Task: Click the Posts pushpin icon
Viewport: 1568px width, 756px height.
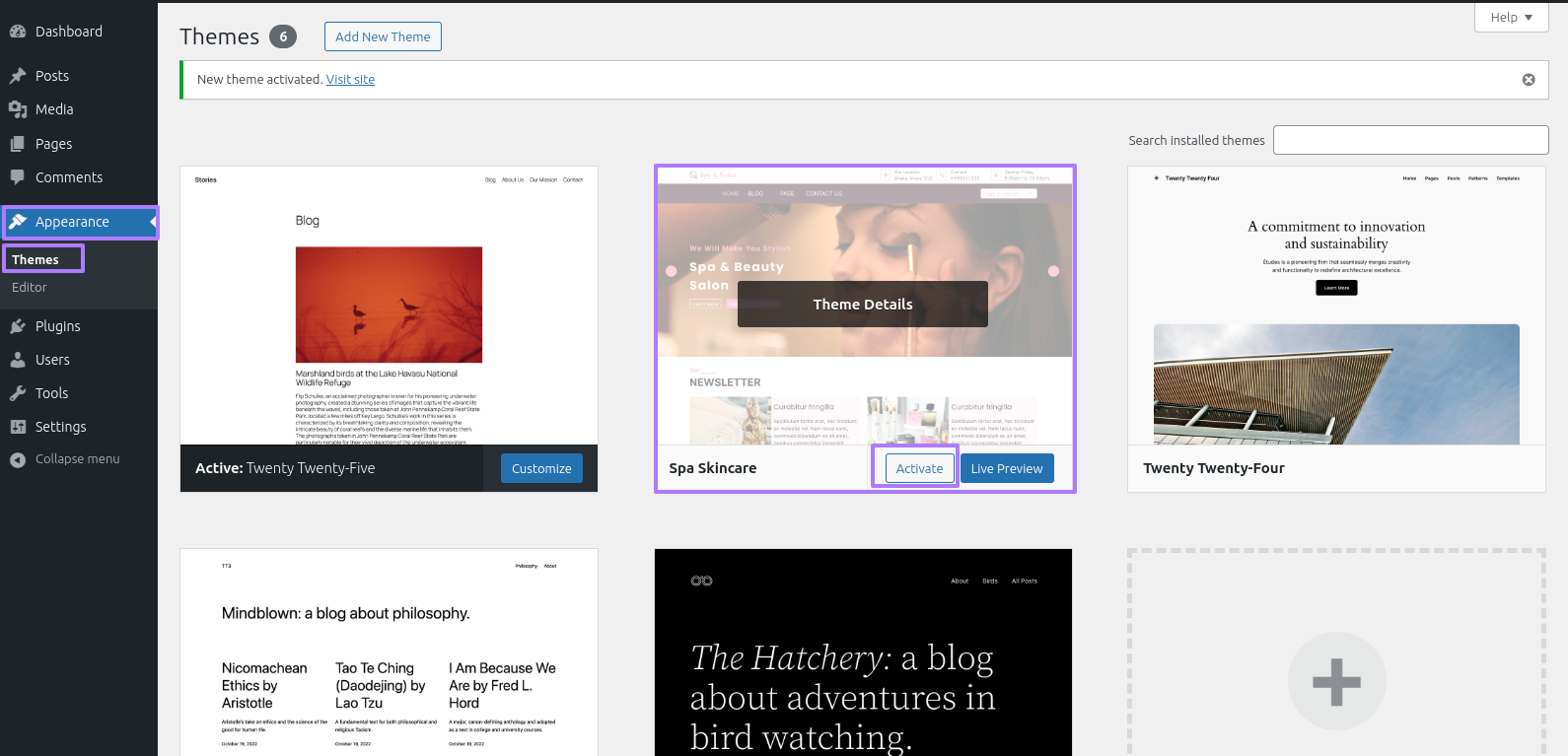Action: click(x=18, y=76)
